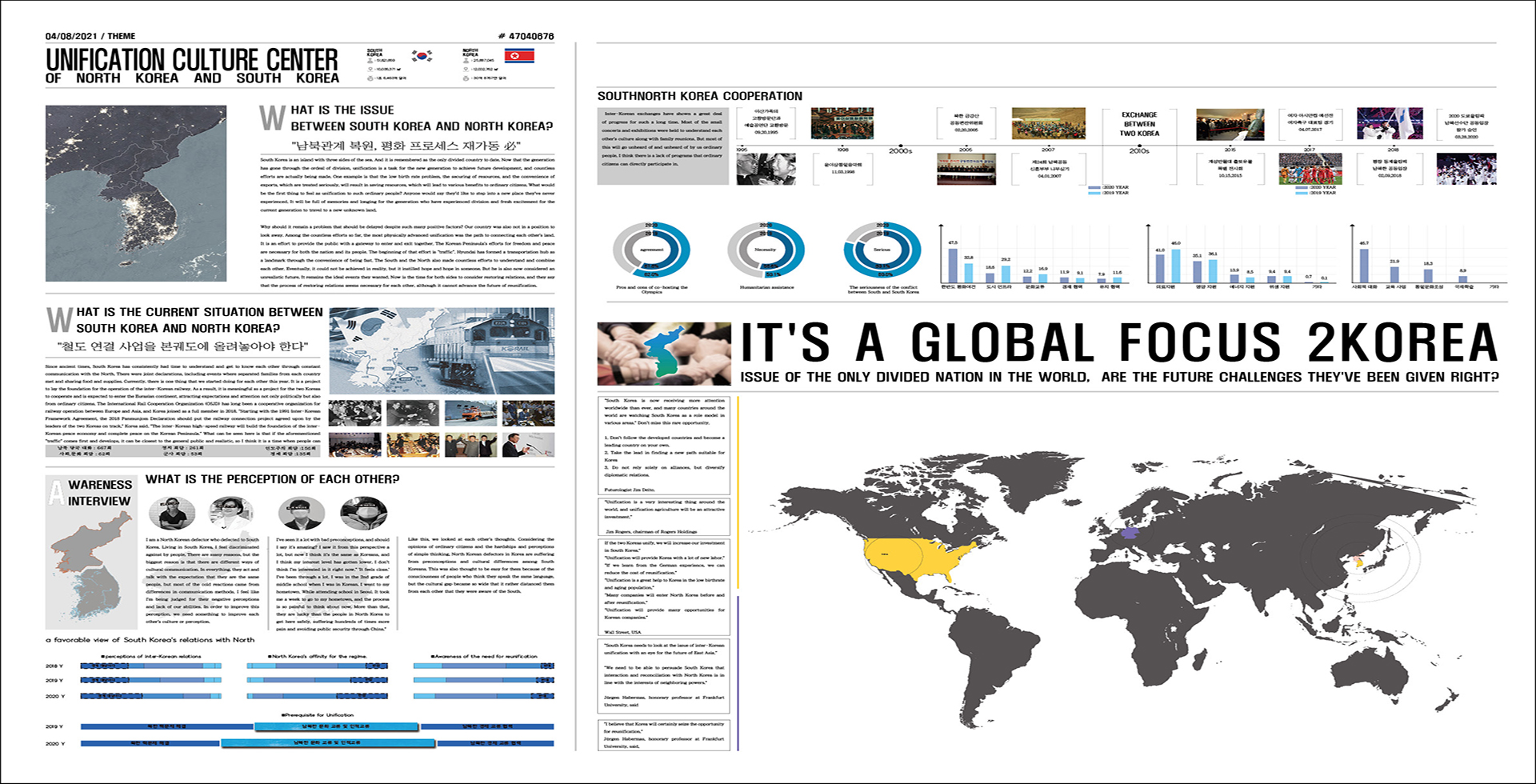Select the 'agreement' donut chart
Viewport: 1536px width, 784px height.
(651, 251)
